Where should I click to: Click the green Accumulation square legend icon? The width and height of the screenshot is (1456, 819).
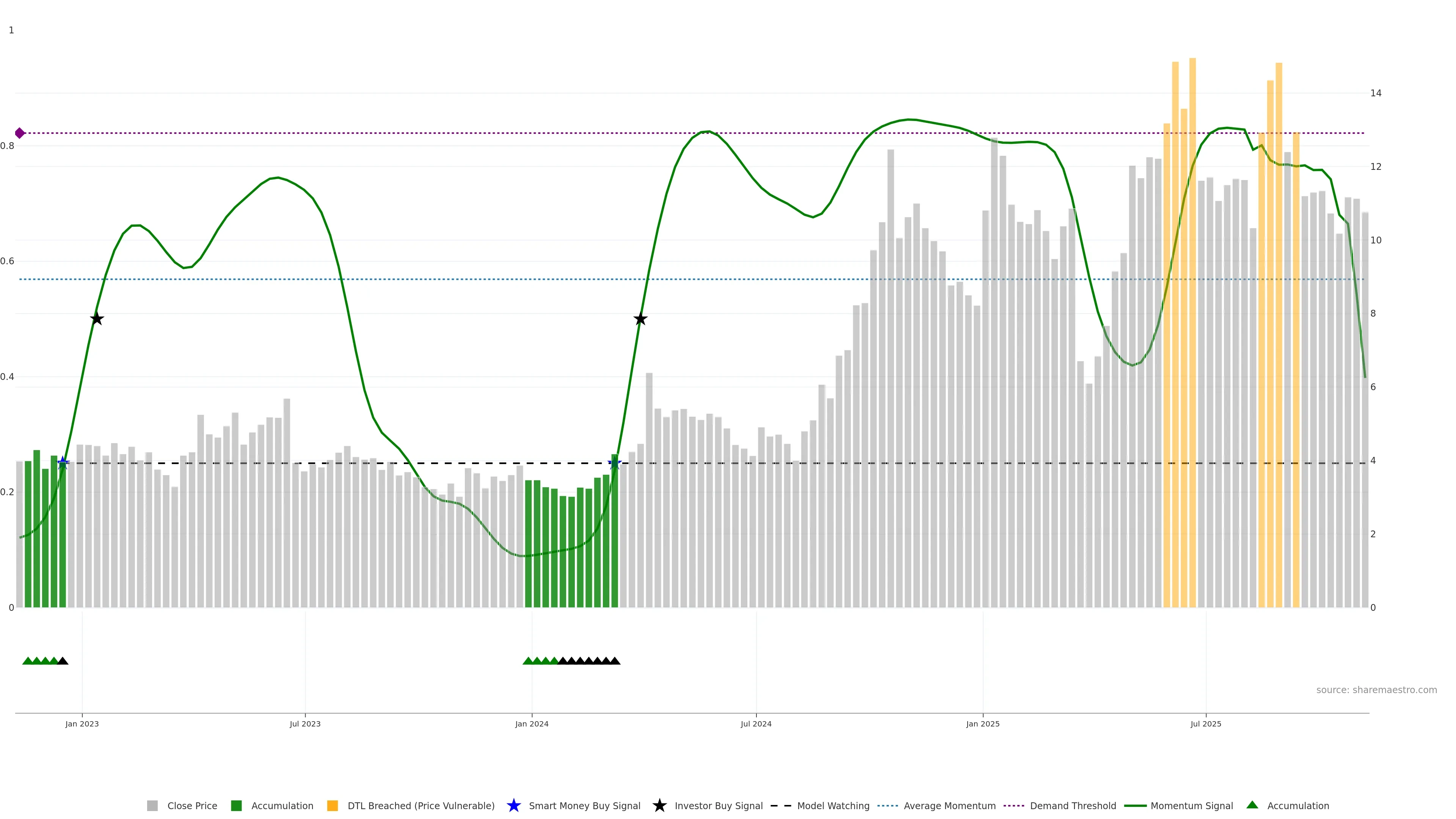pos(236,805)
